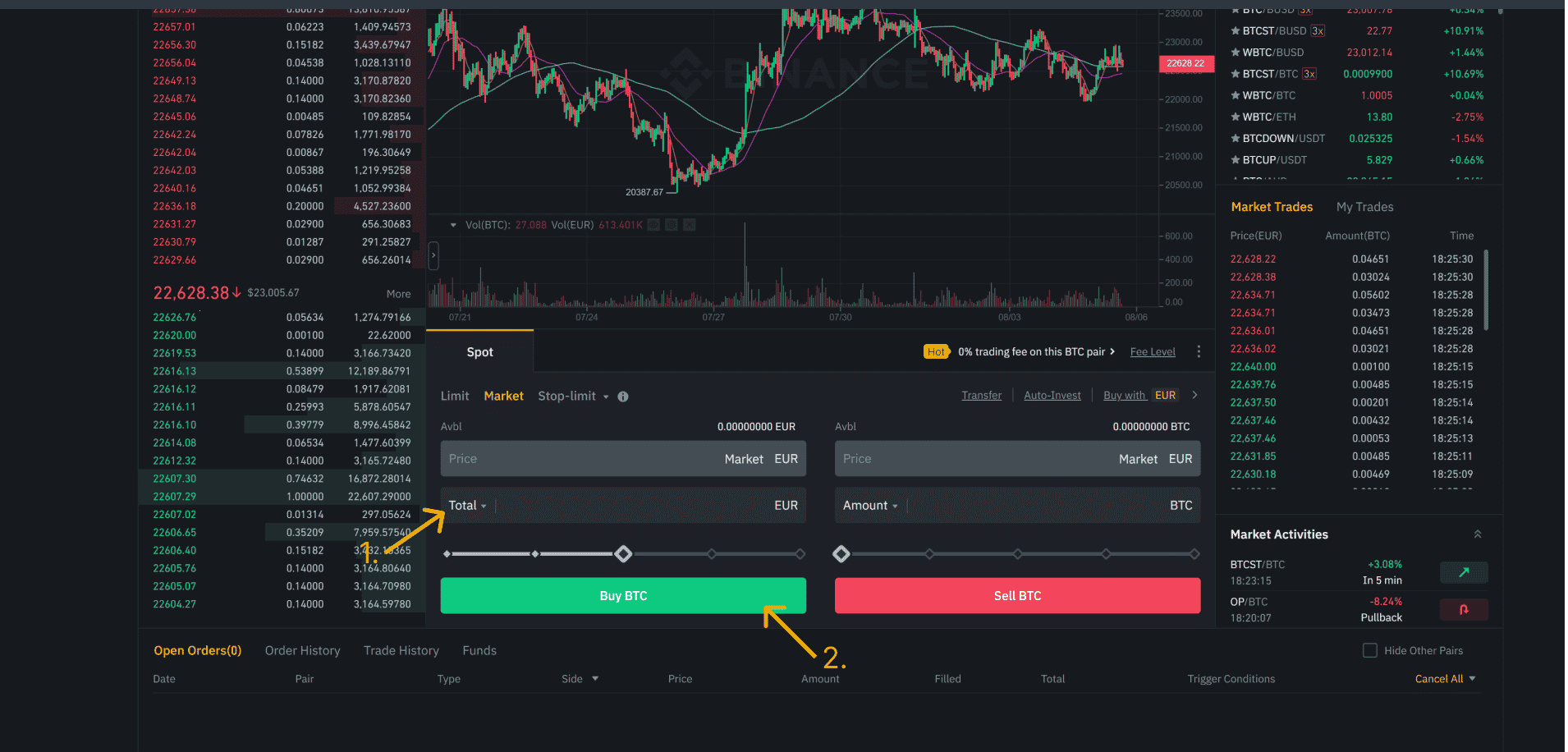
Task: Click the small arrow handle left of volume chart
Action: tap(433, 255)
